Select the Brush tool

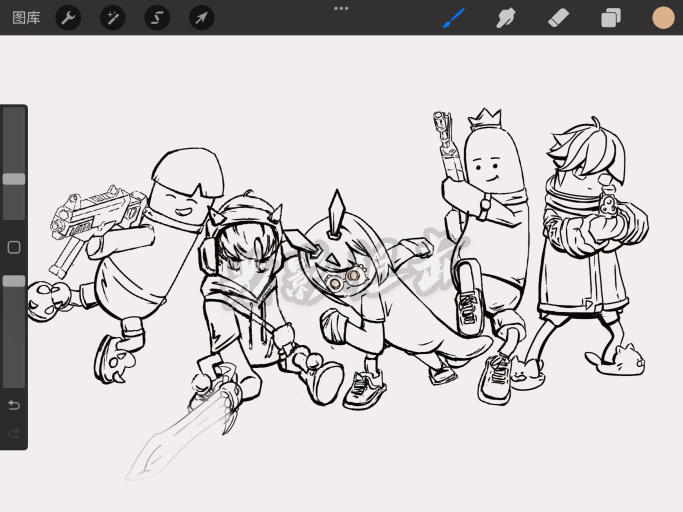[x=454, y=18]
